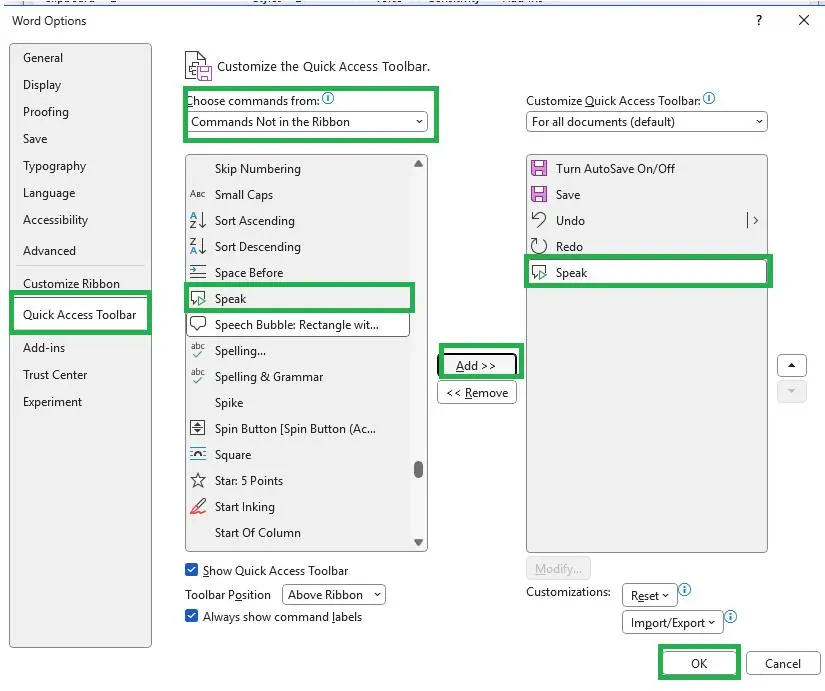The image size is (825, 691).
Task: Click the command list scrollbar thumb
Action: (x=418, y=469)
